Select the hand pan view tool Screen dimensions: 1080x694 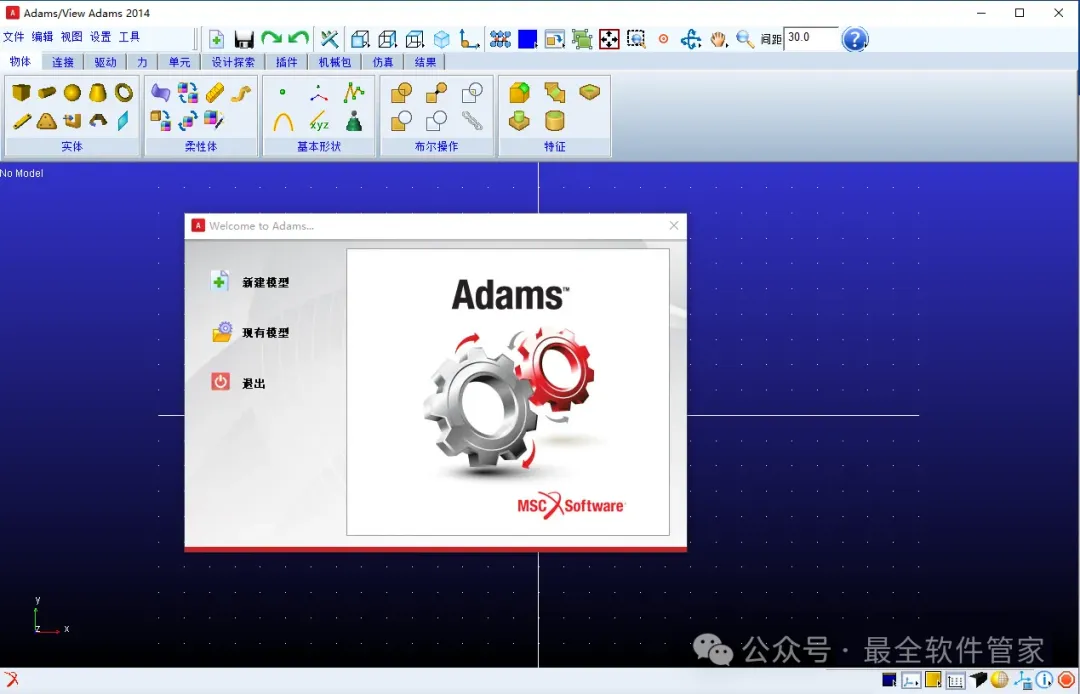point(718,39)
